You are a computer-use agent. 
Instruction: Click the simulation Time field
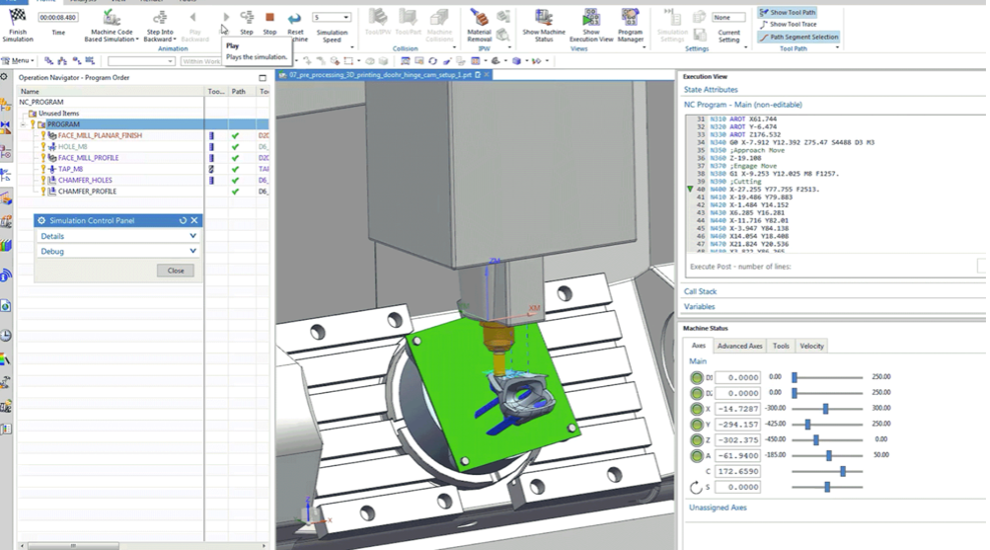(x=57, y=18)
